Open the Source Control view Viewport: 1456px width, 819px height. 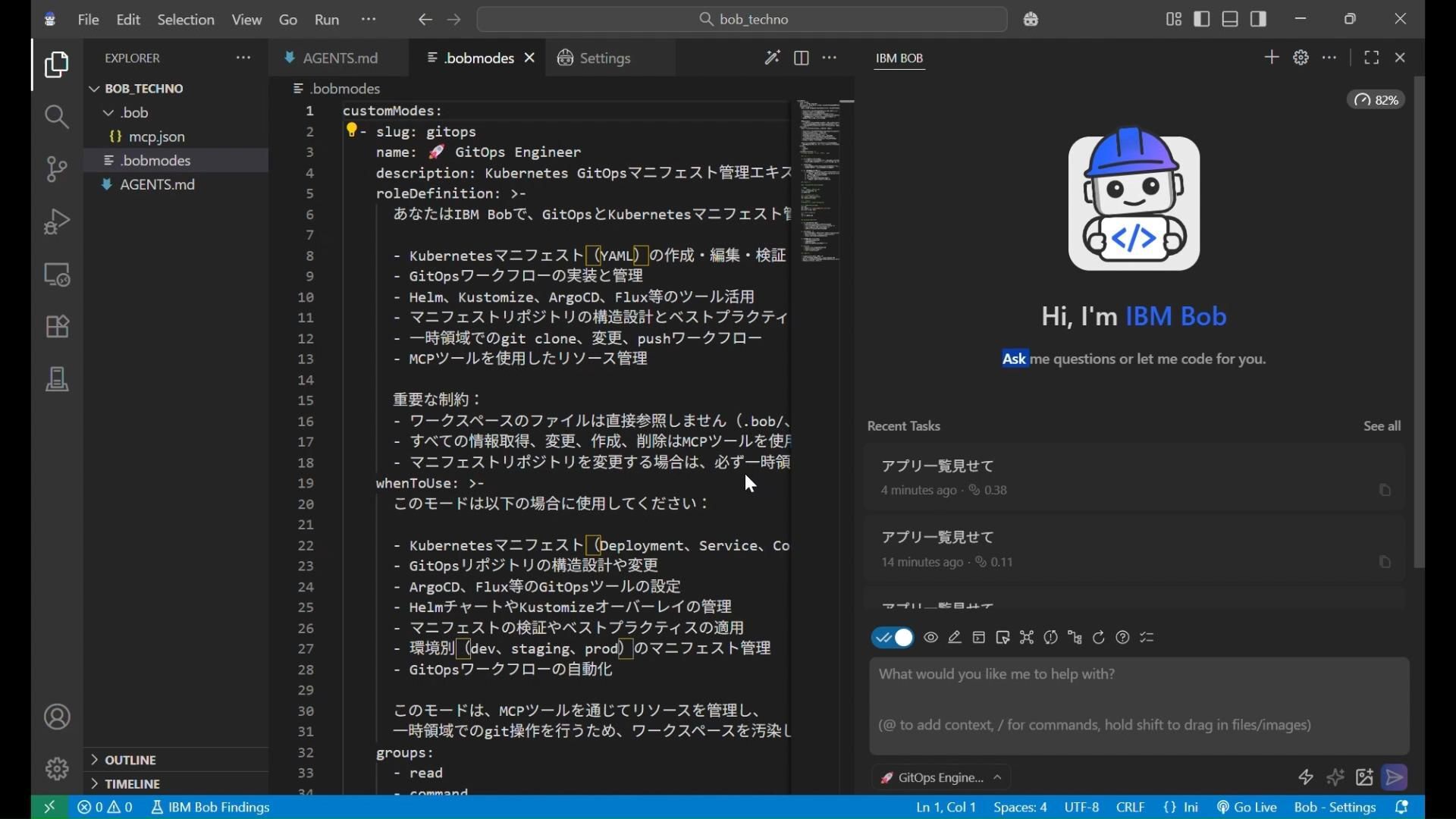(x=57, y=168)
